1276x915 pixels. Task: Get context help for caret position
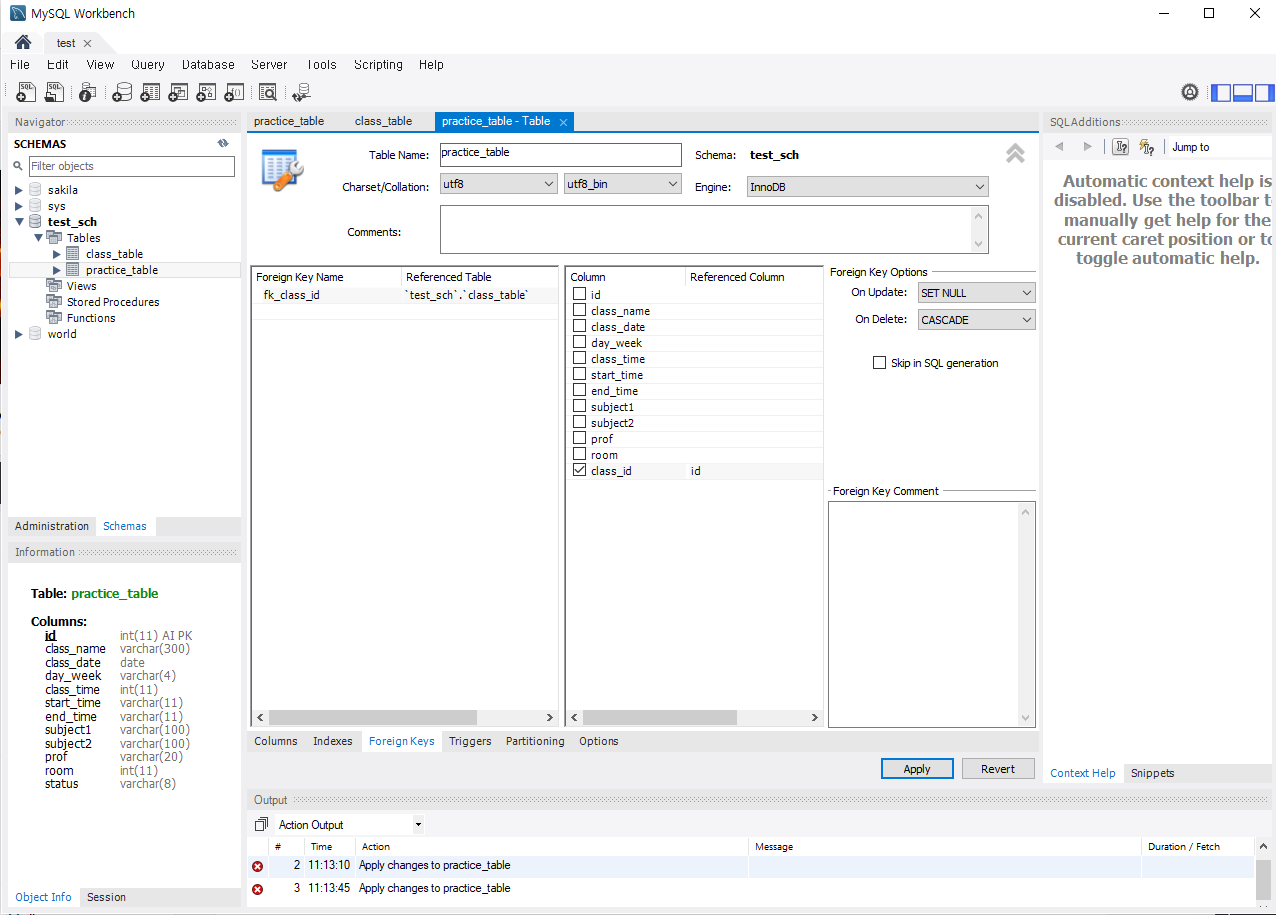point(1121,147)
